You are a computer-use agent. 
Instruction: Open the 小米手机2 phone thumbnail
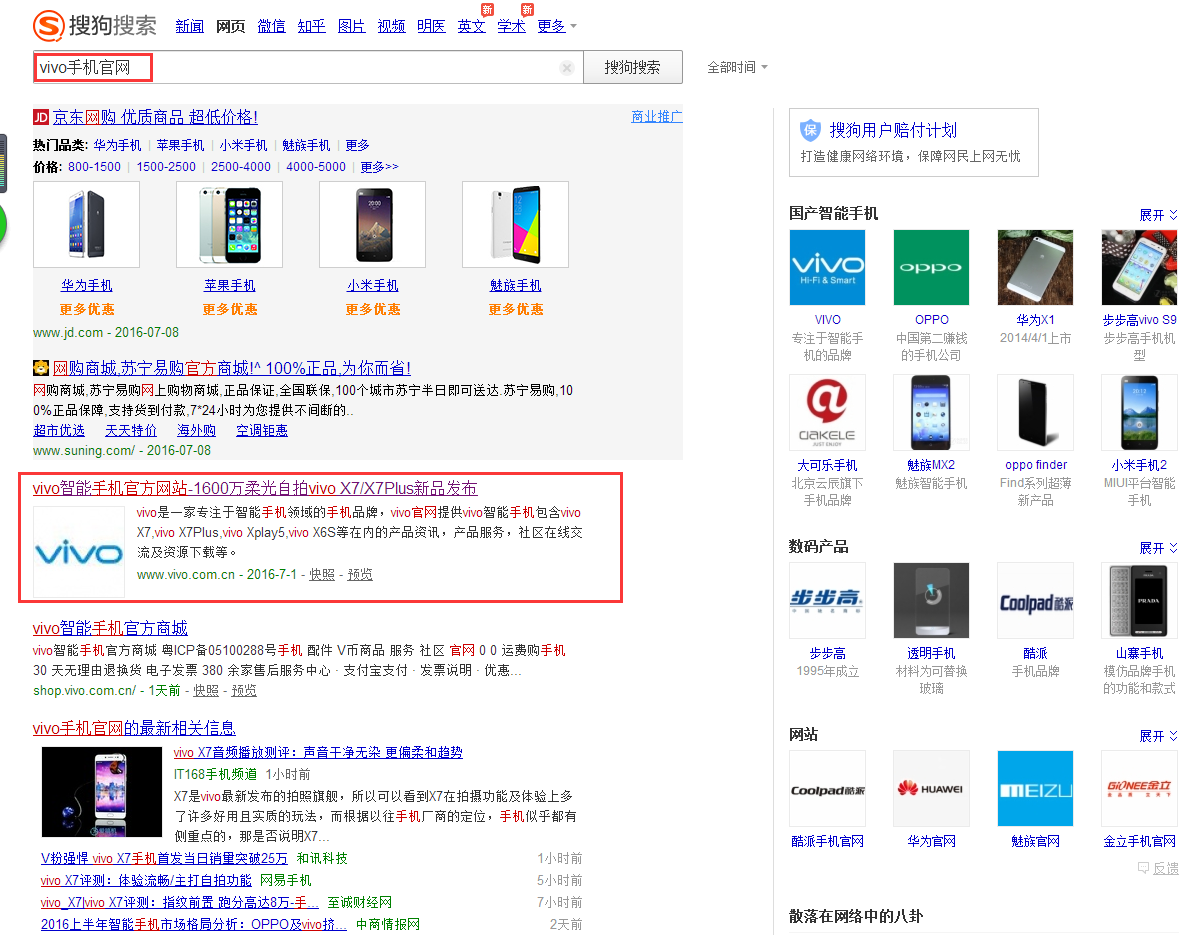click(x=1140, y=413)
